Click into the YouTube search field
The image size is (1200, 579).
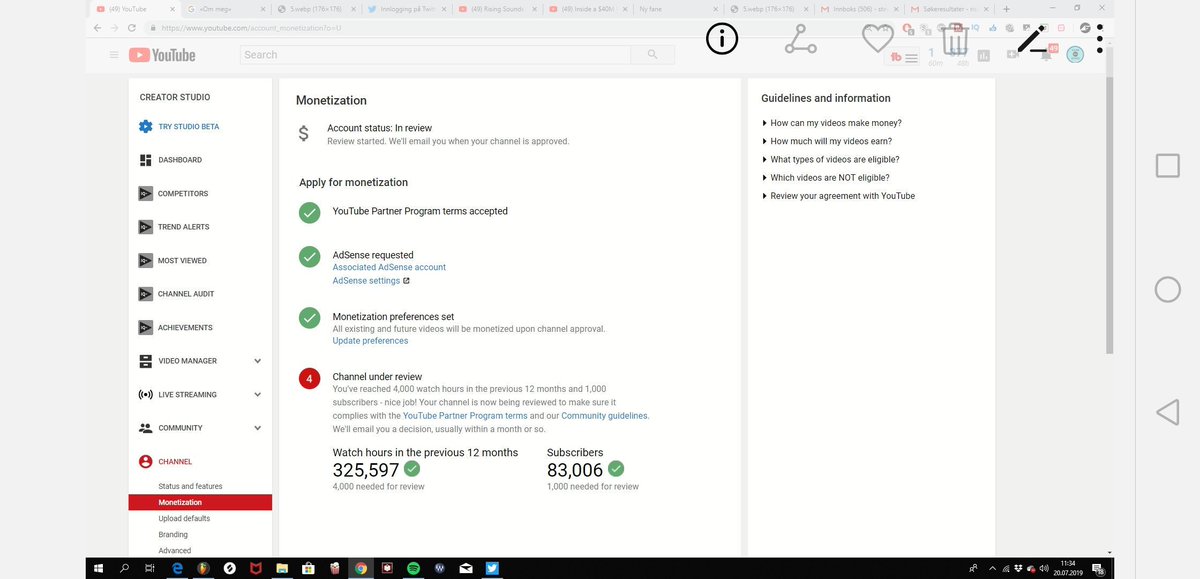click(x=436, y=55)
